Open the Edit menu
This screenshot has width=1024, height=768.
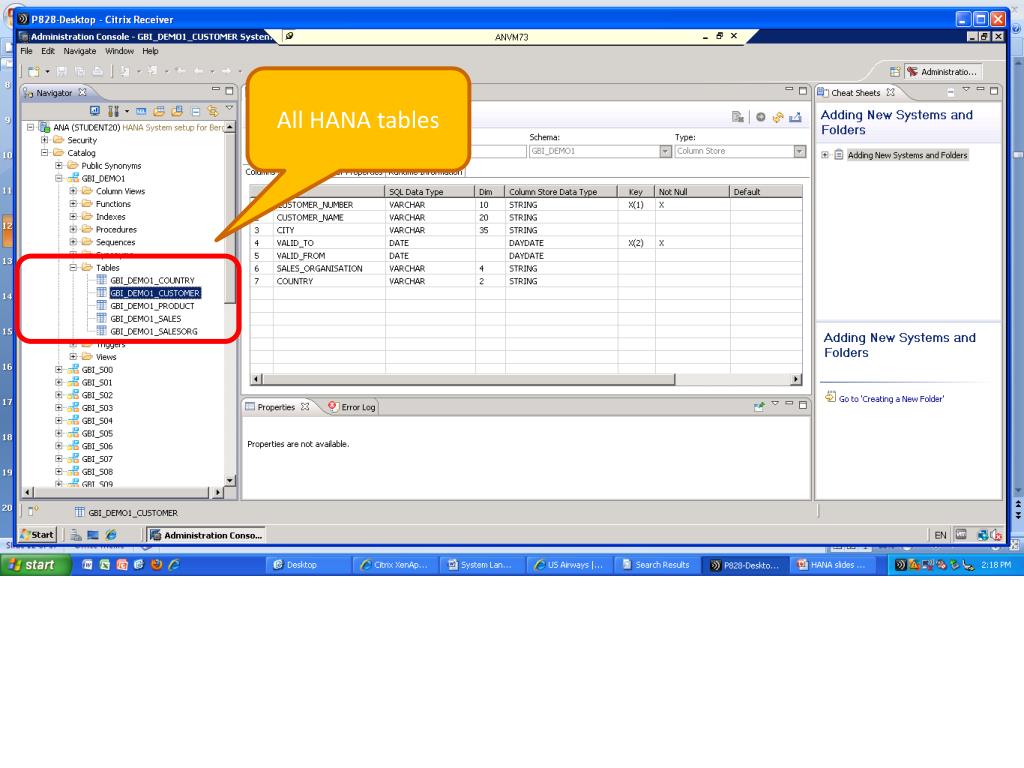pyautogui.click(x=48, y=51)
